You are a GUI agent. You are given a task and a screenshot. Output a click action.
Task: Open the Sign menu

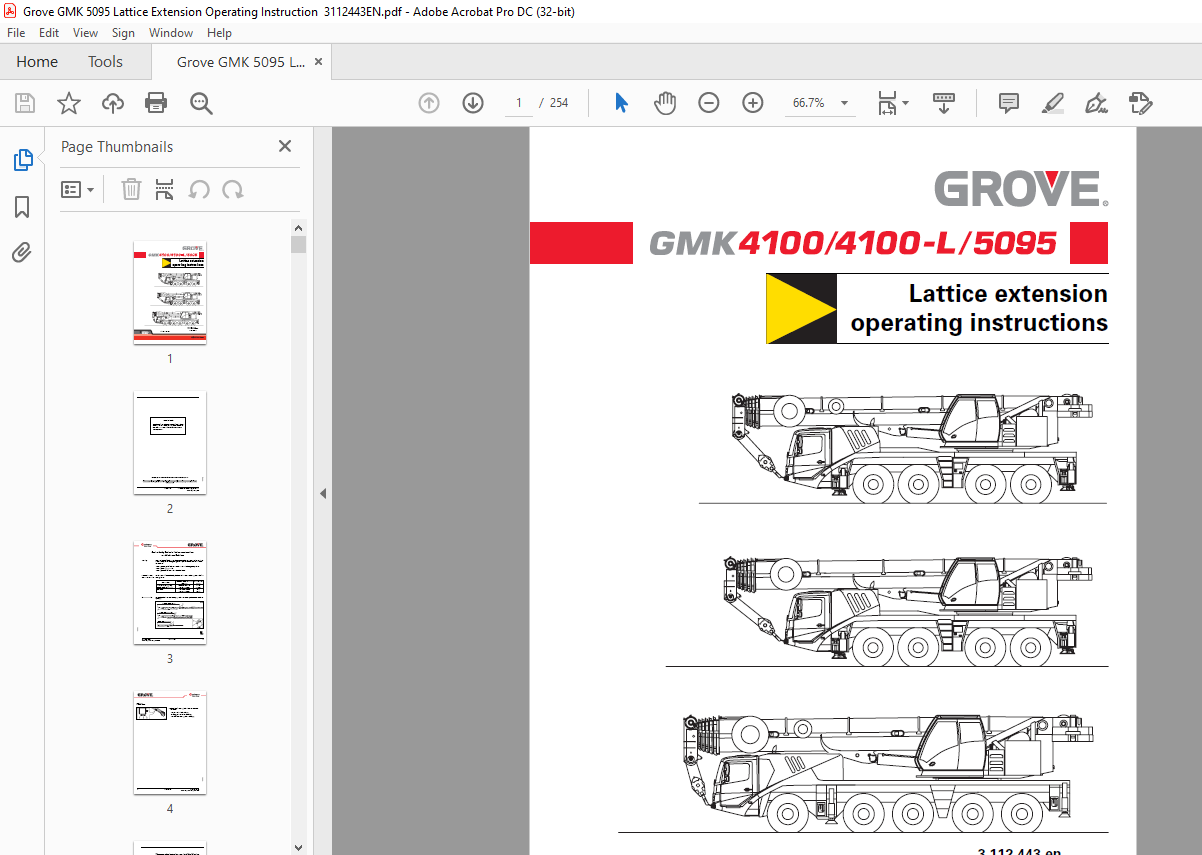[123, 33]
